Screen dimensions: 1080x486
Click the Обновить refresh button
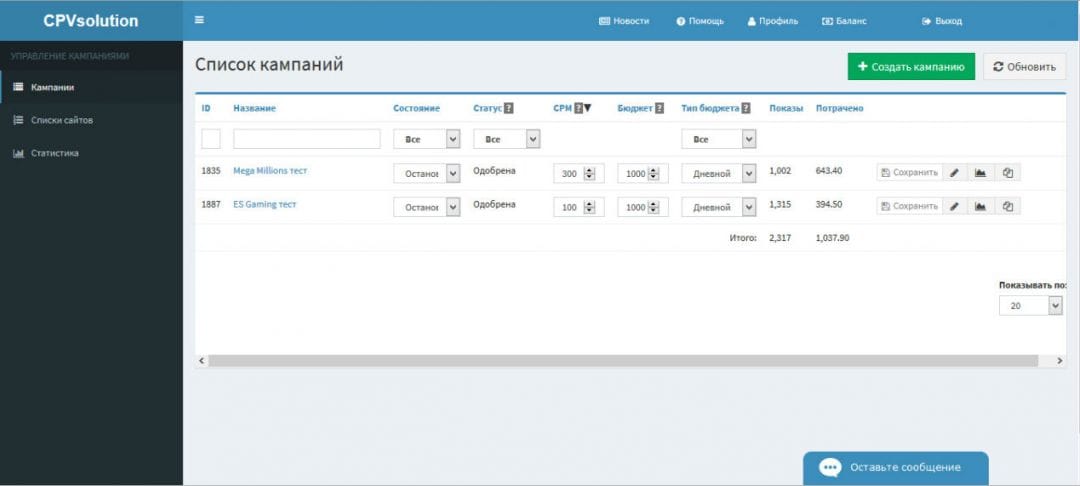tap(1024, 67)
